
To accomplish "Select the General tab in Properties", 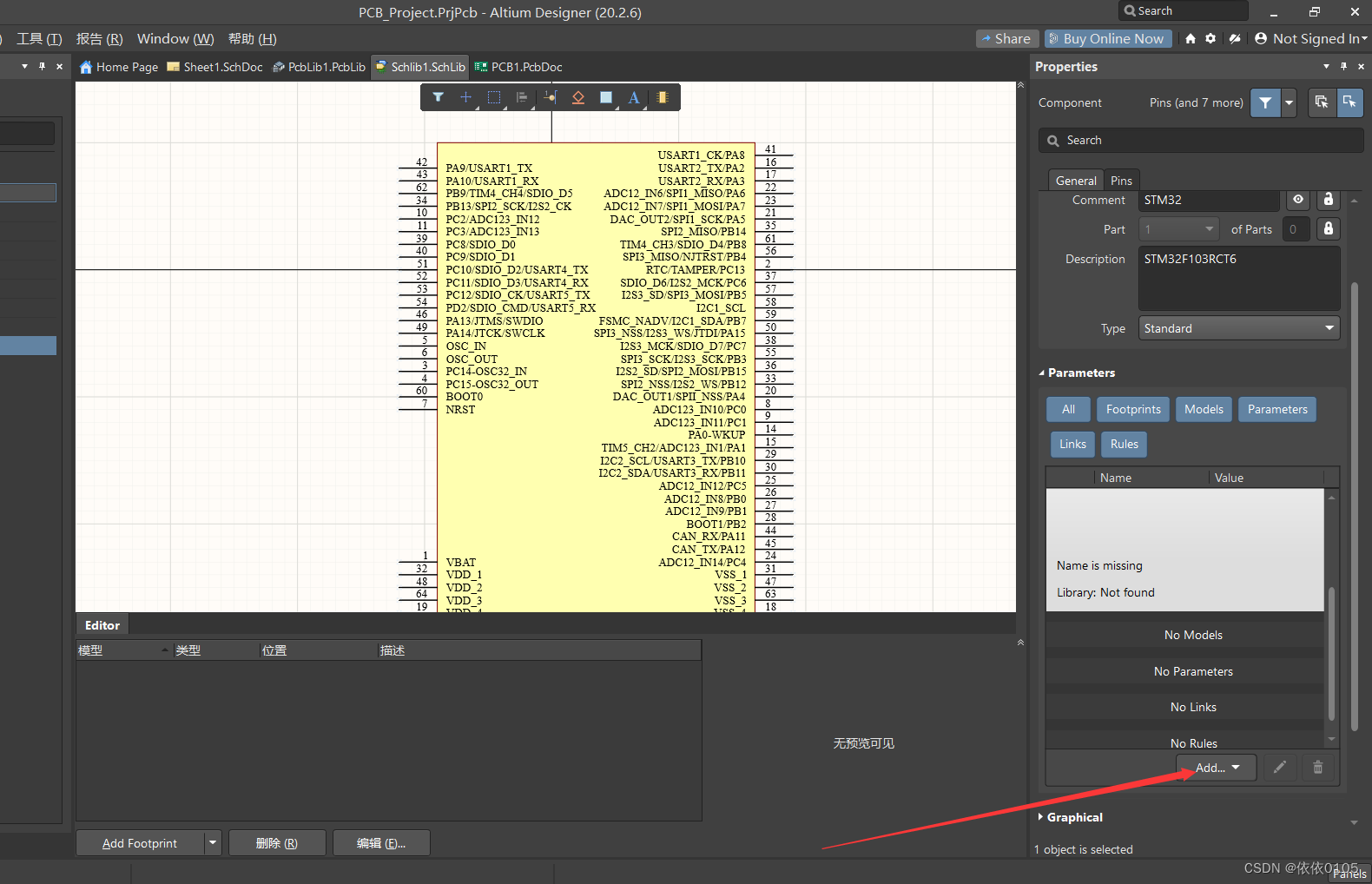I will (1076, 181).
